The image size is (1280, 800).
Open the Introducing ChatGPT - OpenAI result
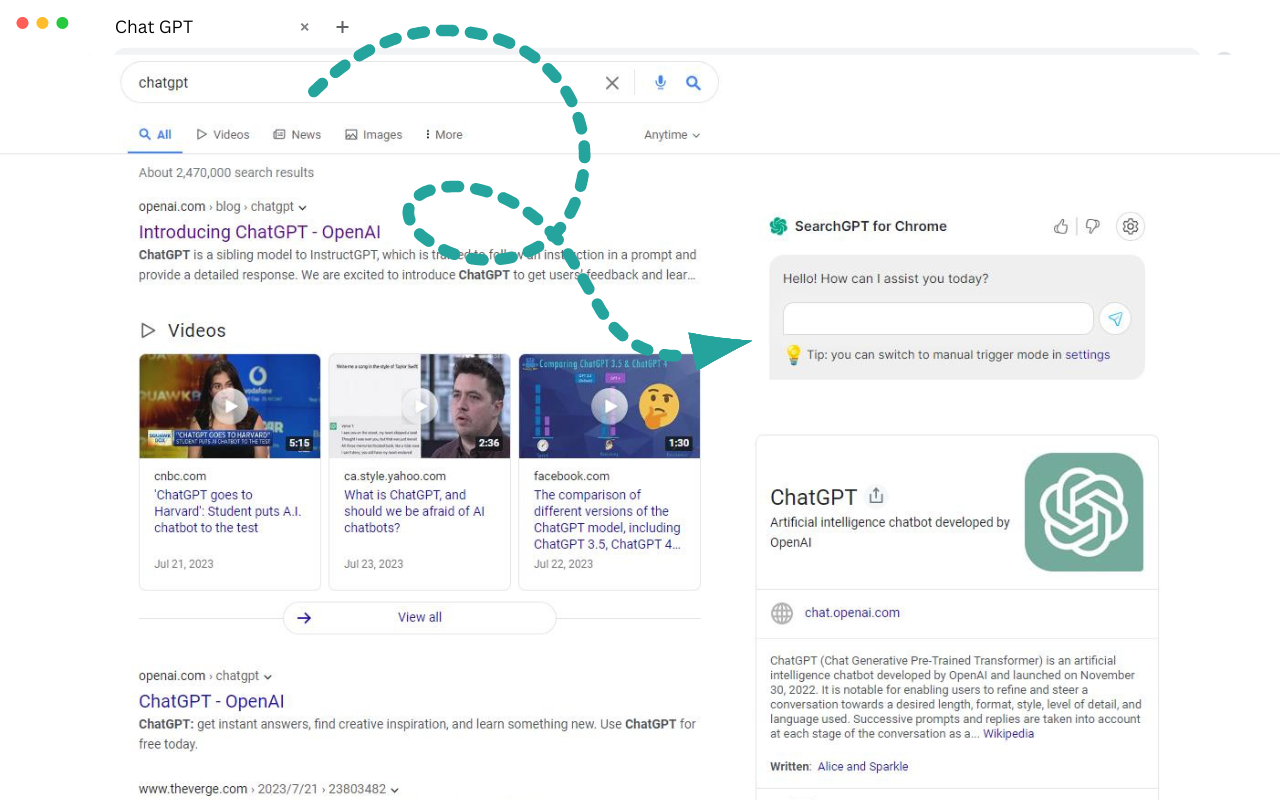pos(260,232)
